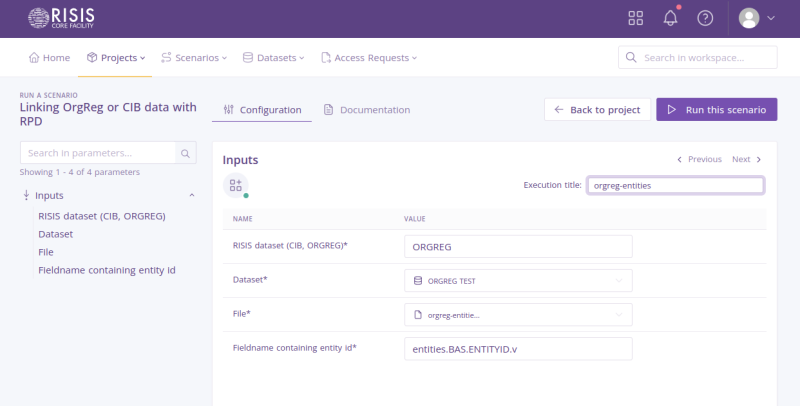Click the Execution title input field

coord(675,185)
